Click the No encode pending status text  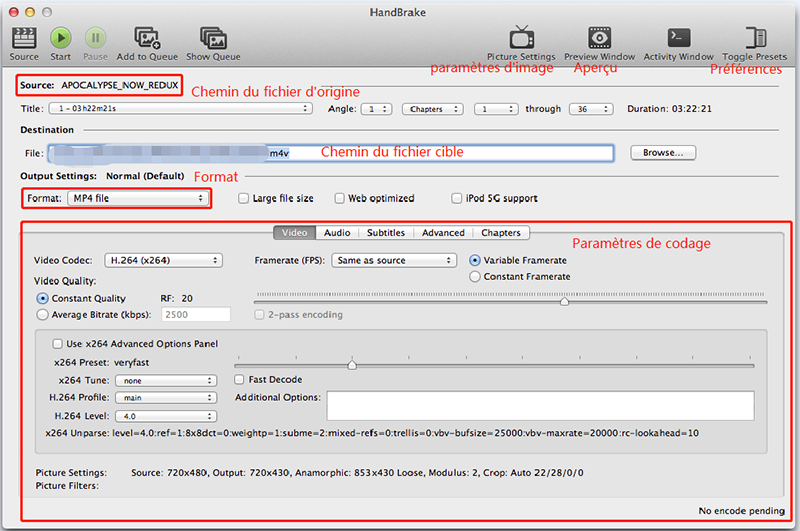[741, 511]
